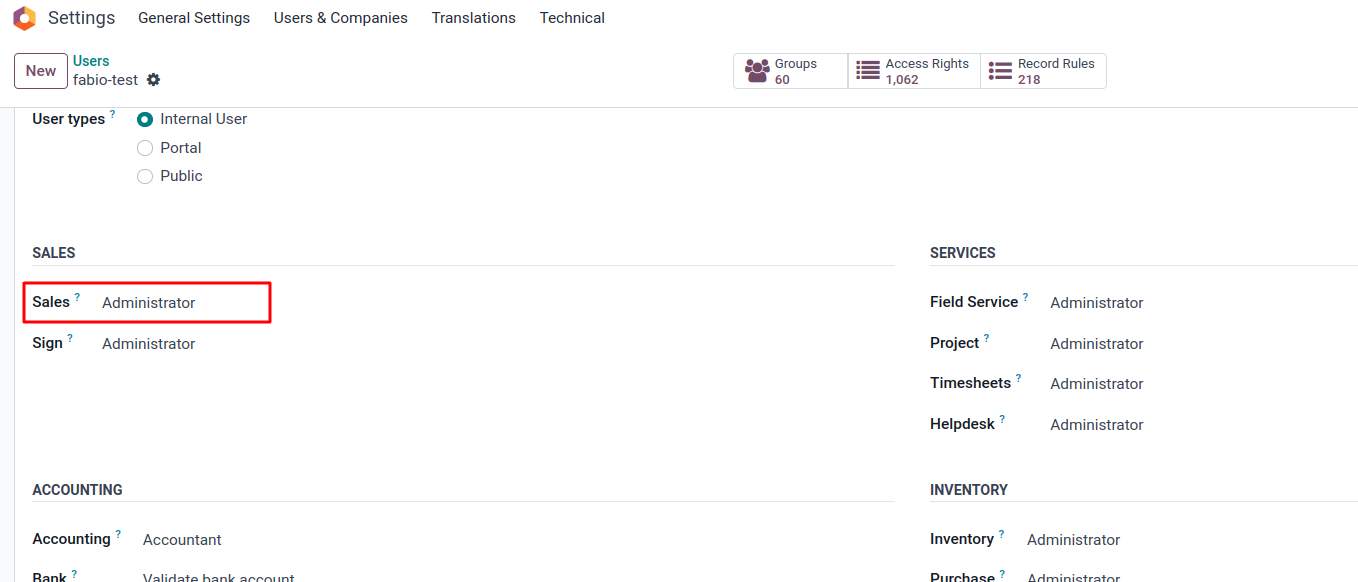Open the Users & Companies menu

340,18
